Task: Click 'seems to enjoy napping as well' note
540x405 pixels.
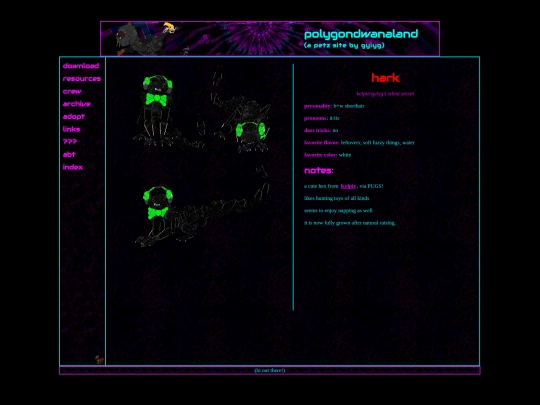Action: coord(338,210)
